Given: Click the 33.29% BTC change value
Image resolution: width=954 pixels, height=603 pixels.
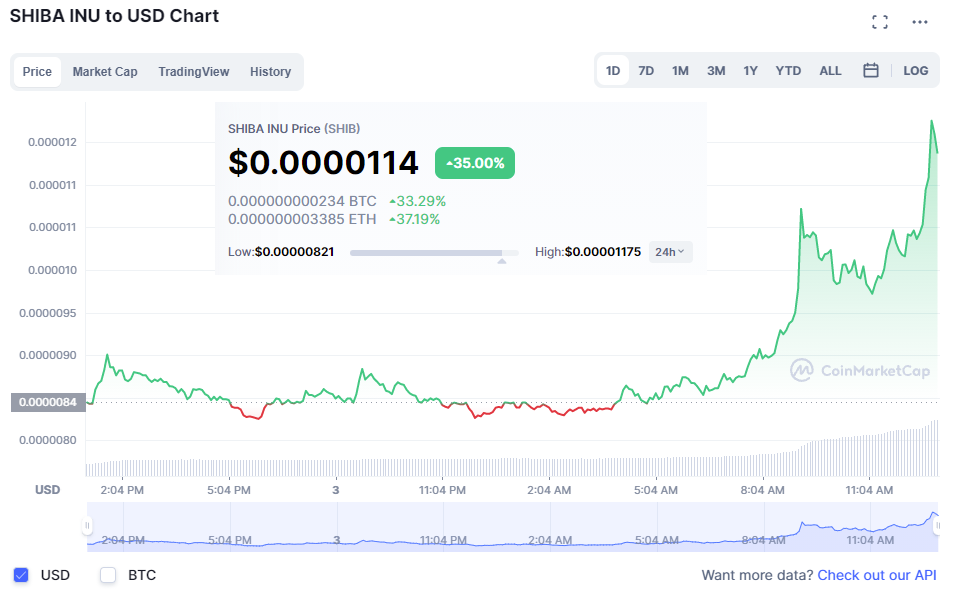Looking at the screenshot, I should pyautogui.click(x=417, y=201).
